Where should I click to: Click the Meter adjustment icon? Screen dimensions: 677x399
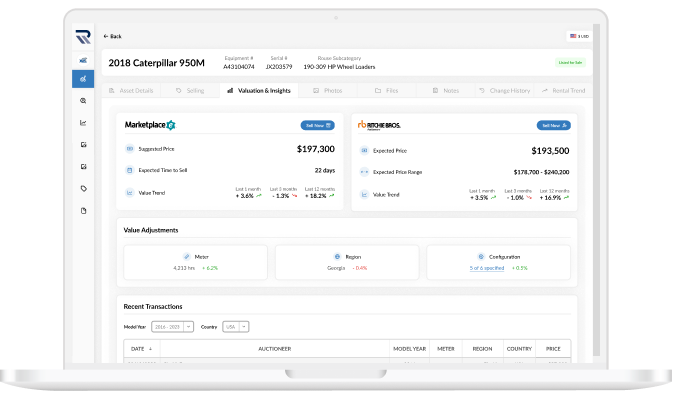coord(187,256)
